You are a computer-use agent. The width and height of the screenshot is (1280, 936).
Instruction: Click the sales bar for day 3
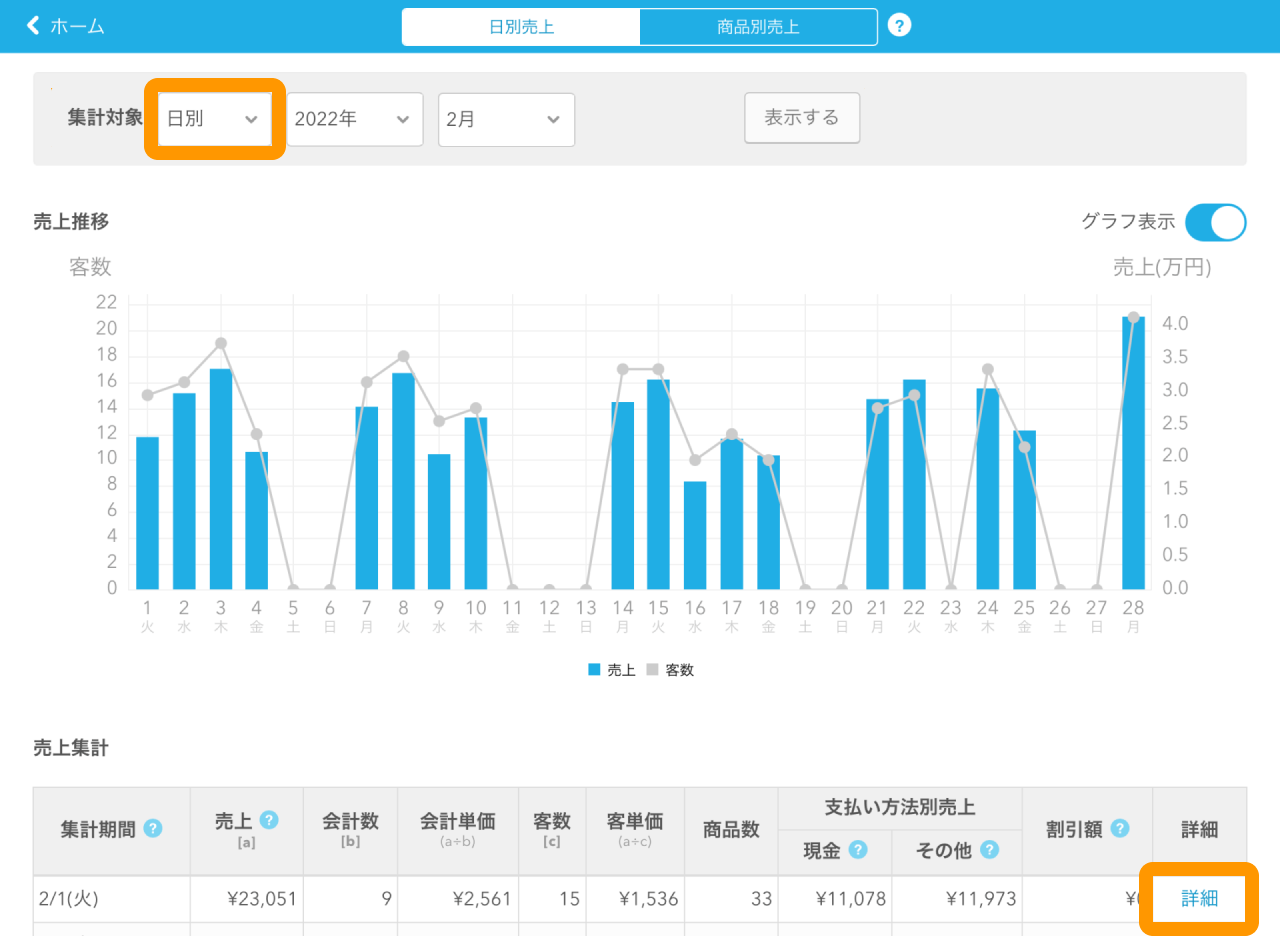[x=221, y=479]
